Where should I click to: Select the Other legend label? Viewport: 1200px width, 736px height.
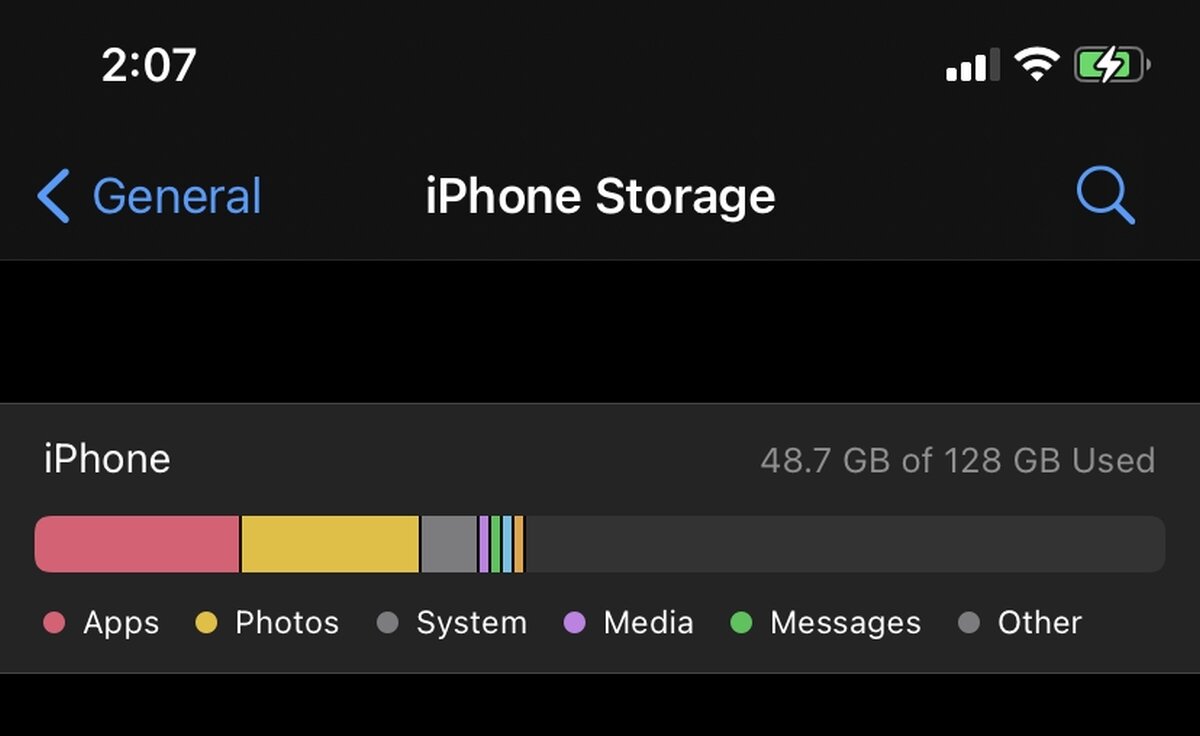point(1039,623)
